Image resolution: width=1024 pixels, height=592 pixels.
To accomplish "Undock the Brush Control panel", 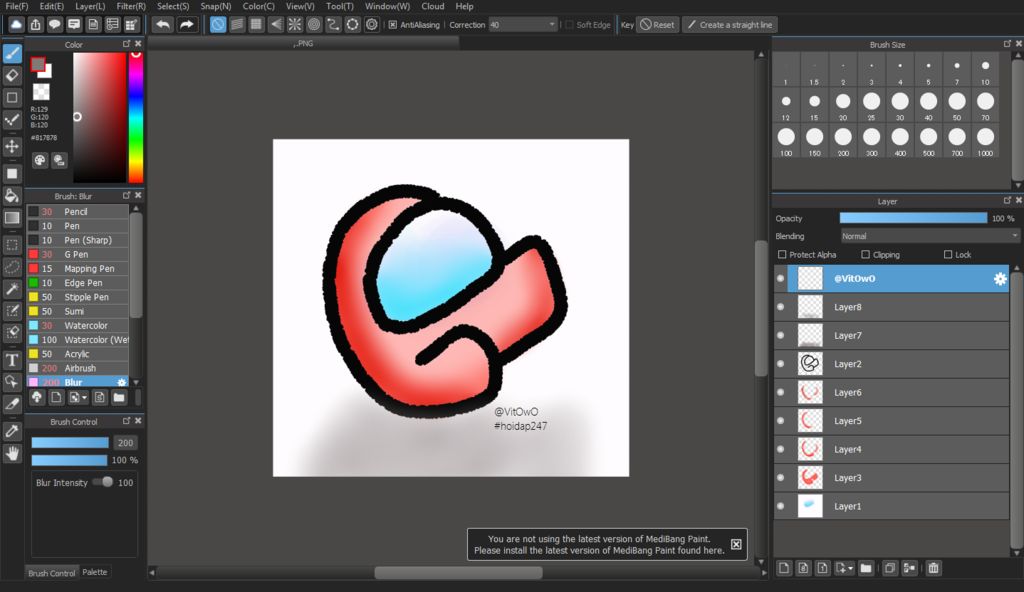I will 127,421.
